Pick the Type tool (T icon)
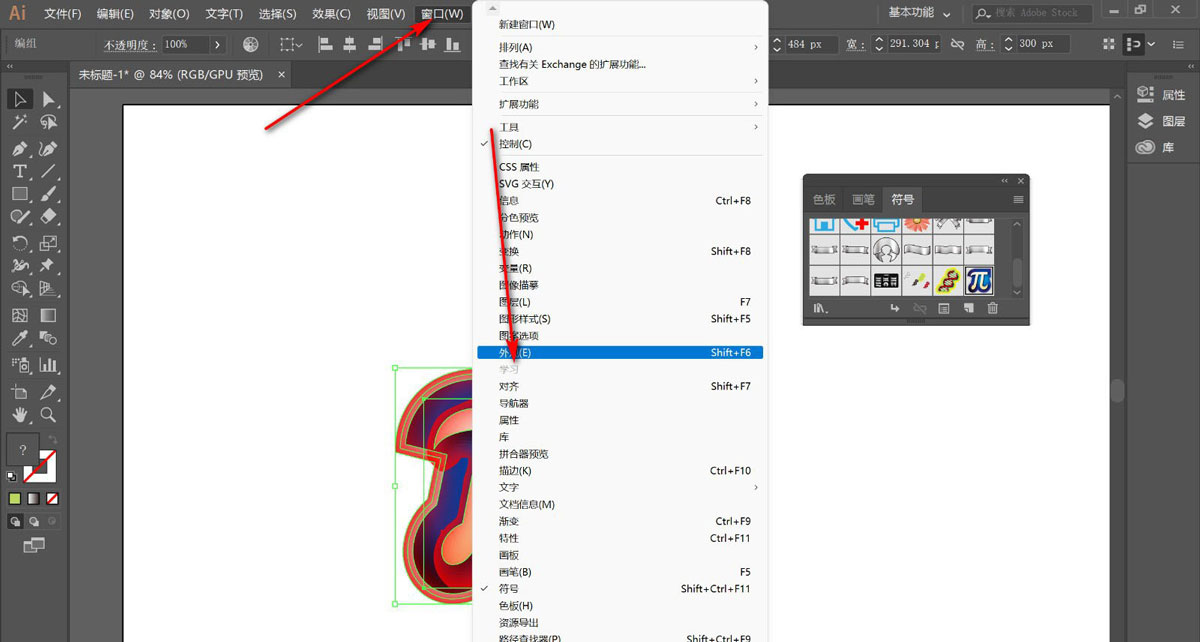 (x=19, y=171)
